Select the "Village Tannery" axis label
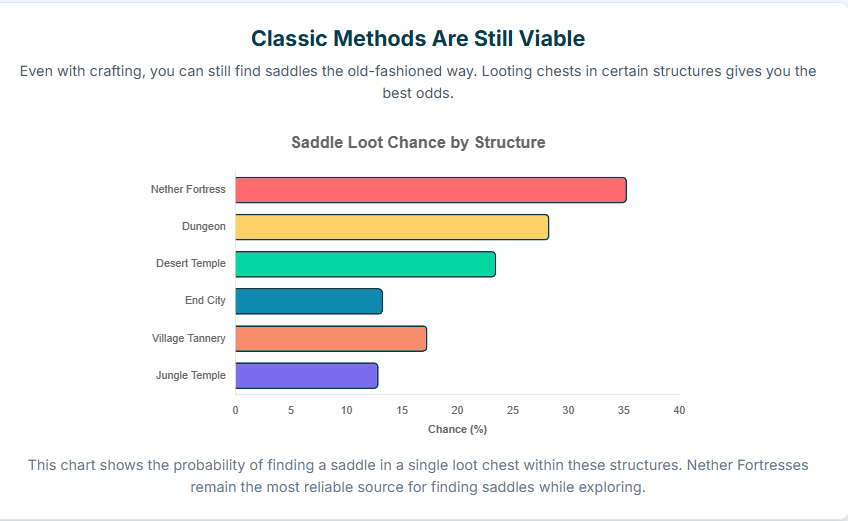Image resolution: width=848 pixels, height=521 pixels. (x=188, y=338)
